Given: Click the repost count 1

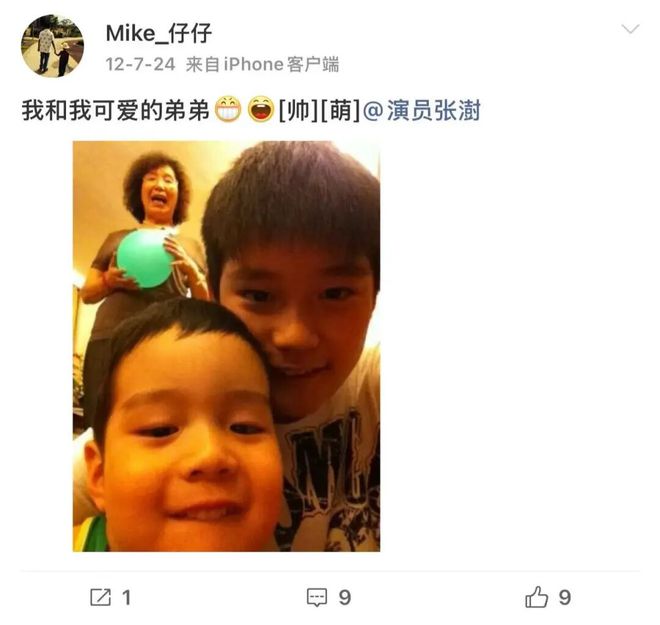Looking at the screenshot, I should click(126, 598).
